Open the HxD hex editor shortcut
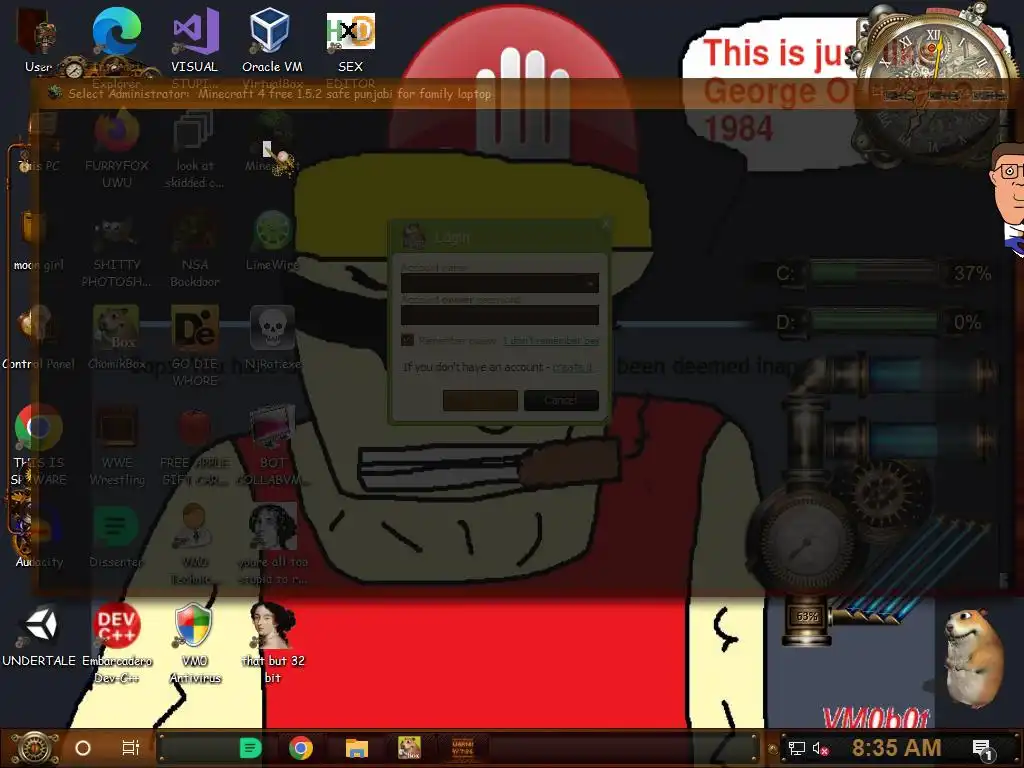Screen dimensions: 1024x768 click(x=351, y=39)
